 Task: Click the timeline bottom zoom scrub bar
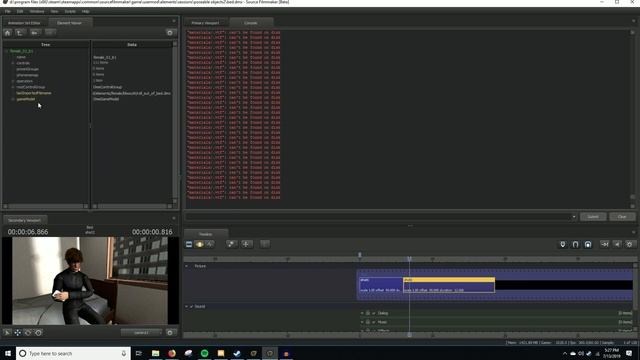409,336
